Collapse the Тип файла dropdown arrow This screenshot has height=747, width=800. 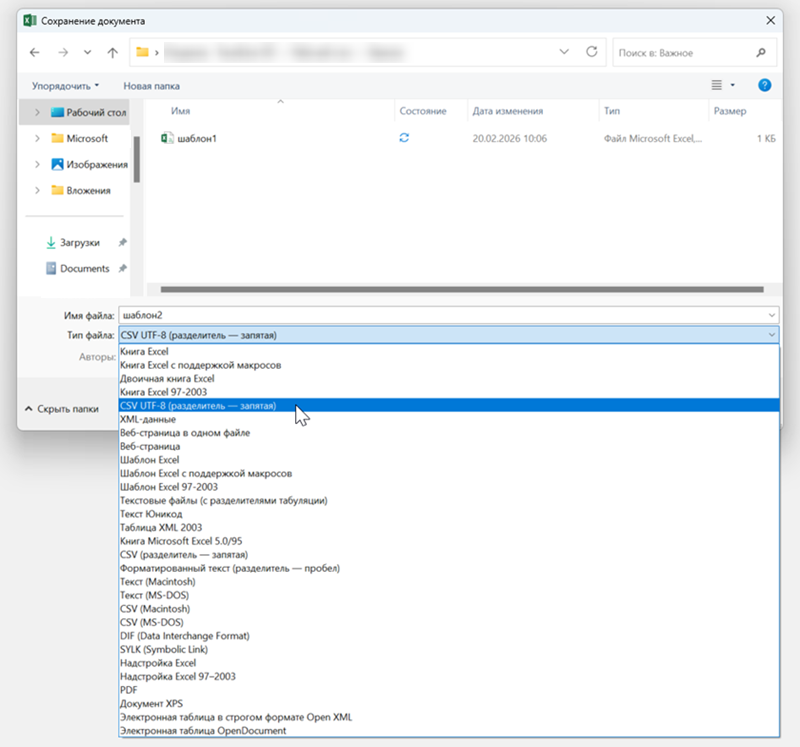[x=770, y=335]
